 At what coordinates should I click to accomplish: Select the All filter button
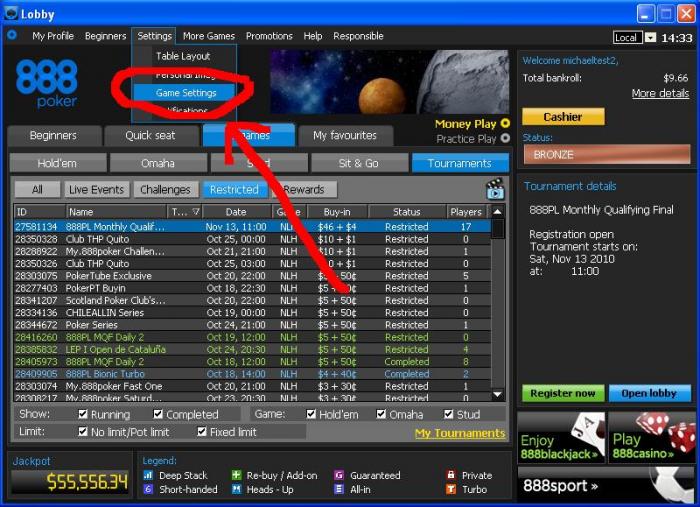coord(38,190)
